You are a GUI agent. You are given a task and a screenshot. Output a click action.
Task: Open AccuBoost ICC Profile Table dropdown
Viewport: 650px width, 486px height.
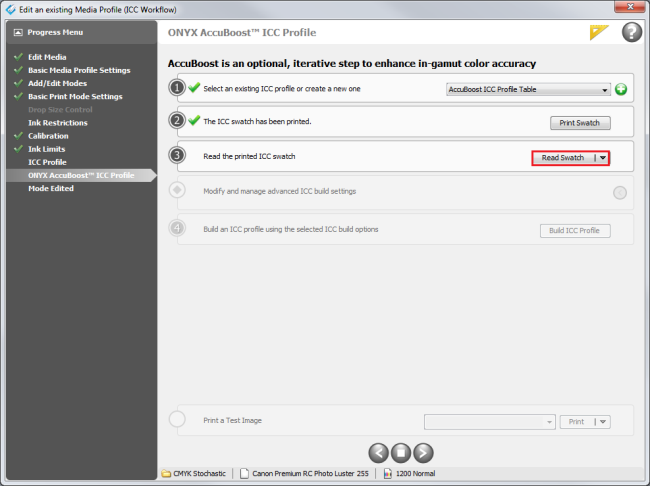click(x=528, y=89)
